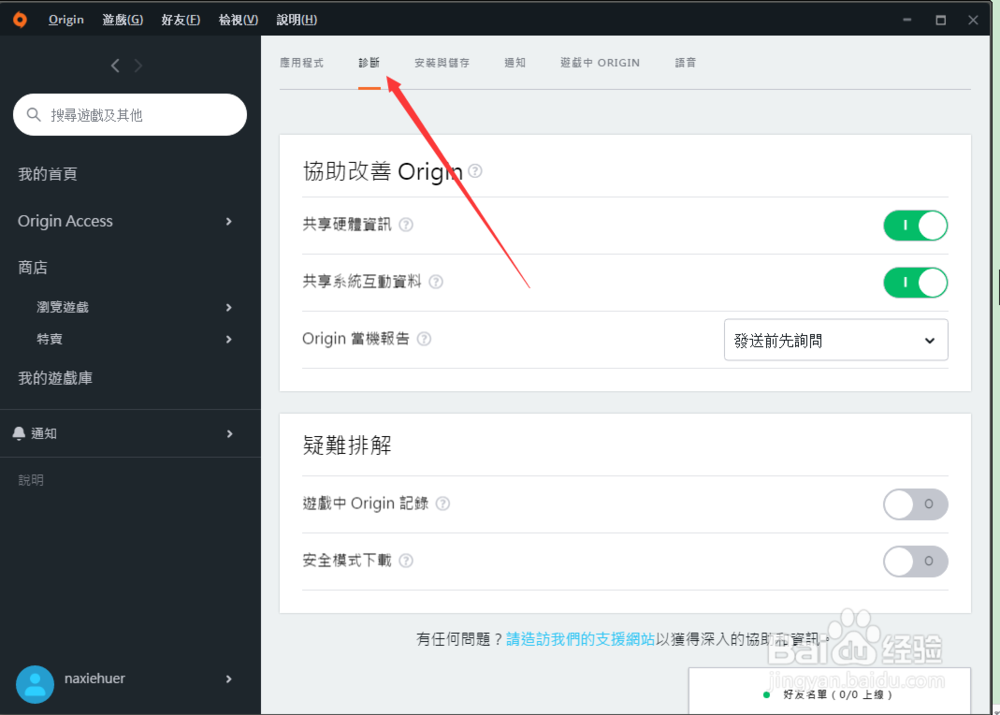Open 特賣 in the sidebar
The image size is (1000, 715).
pyautogui.click(x=50, y=339)
